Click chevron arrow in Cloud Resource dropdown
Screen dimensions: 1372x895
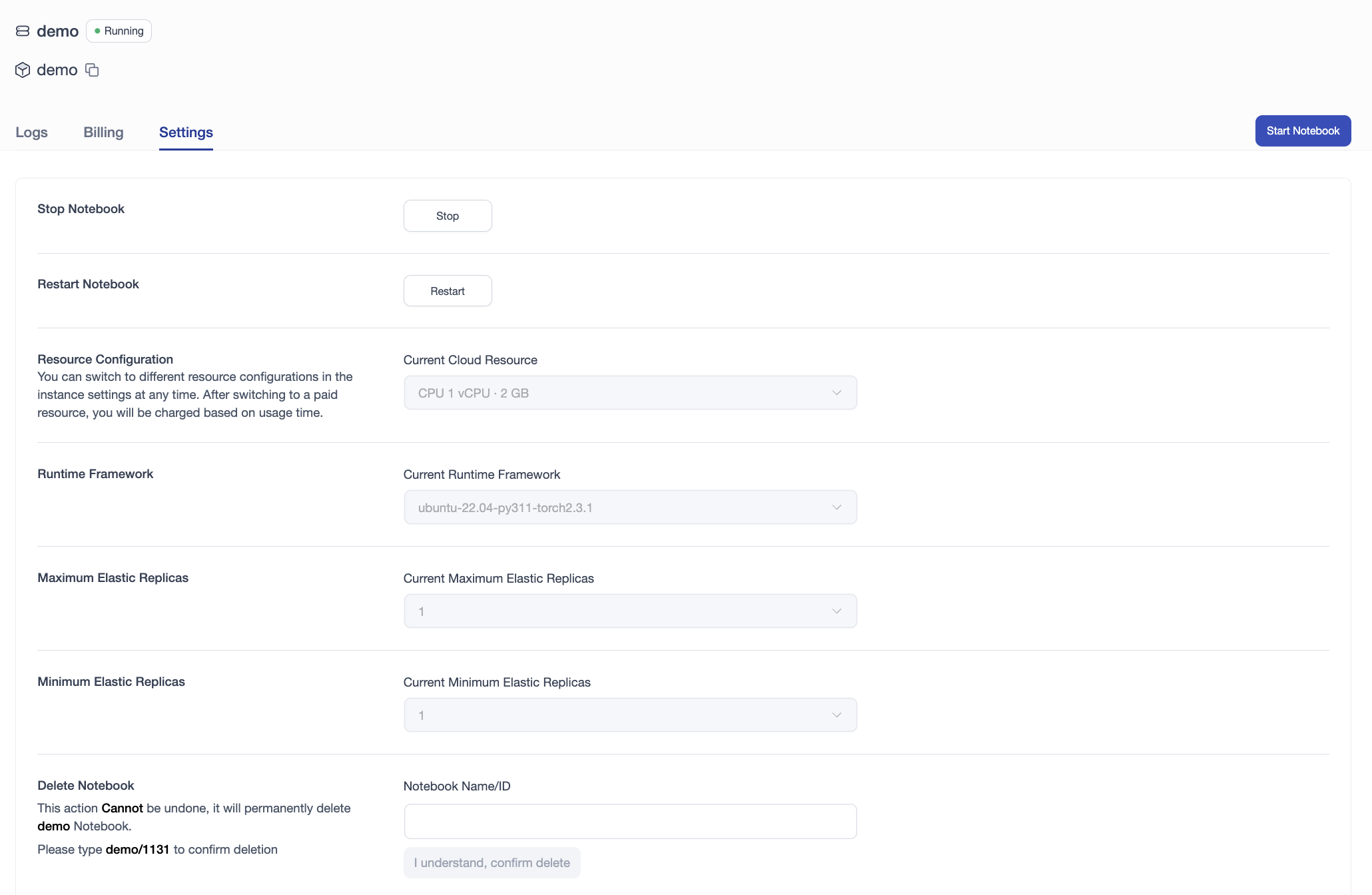pos(837,393)
